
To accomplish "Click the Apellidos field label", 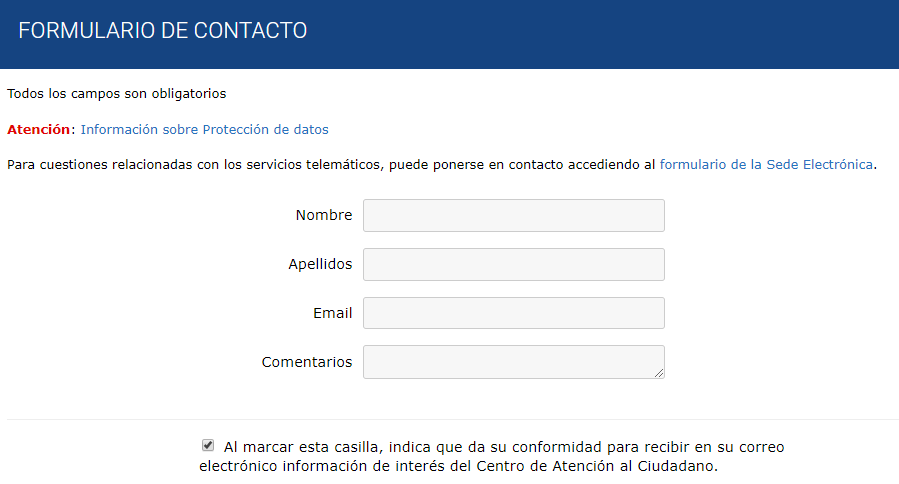I will coord(320,264).
